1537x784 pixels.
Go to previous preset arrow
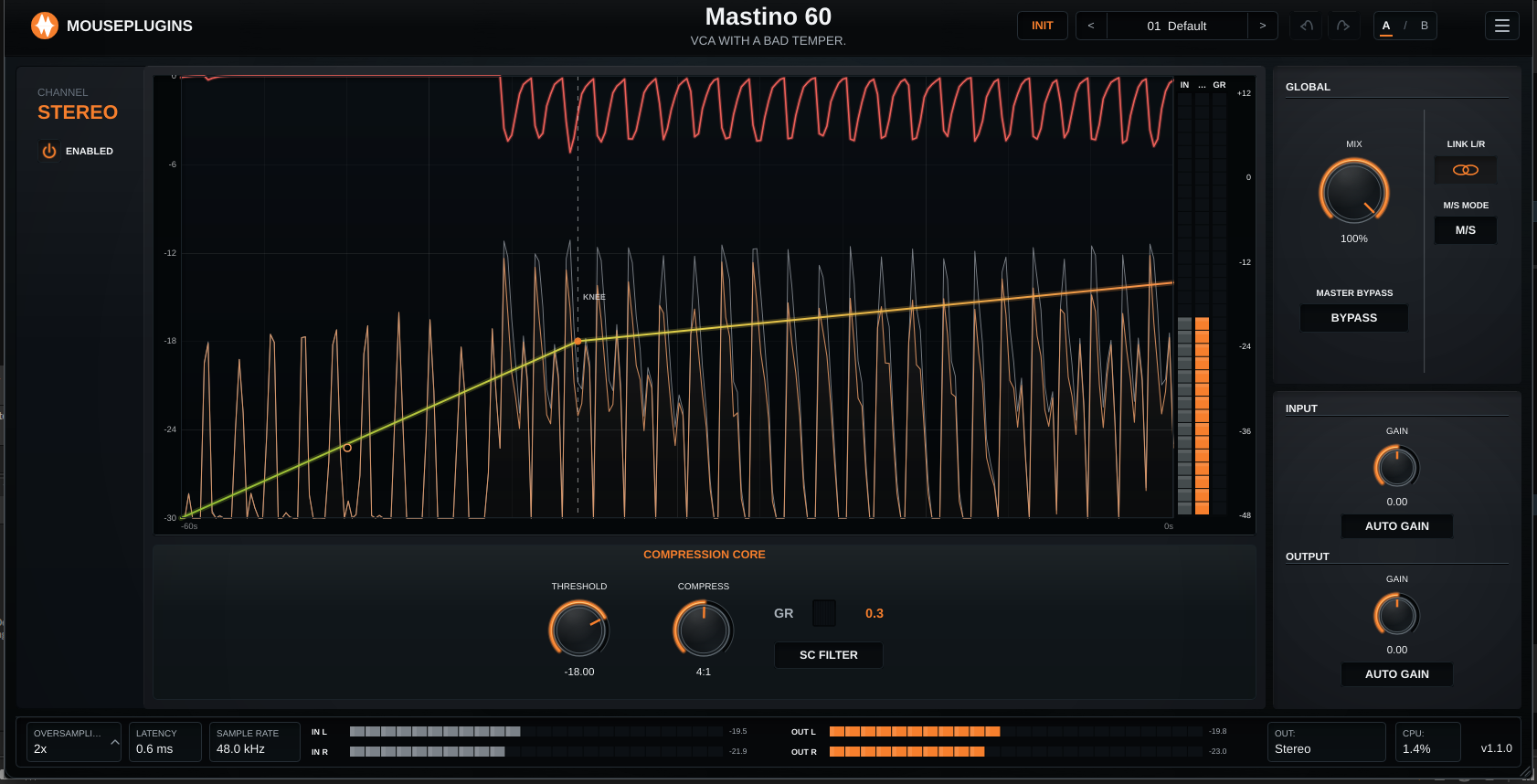(x=1091, y=26)
